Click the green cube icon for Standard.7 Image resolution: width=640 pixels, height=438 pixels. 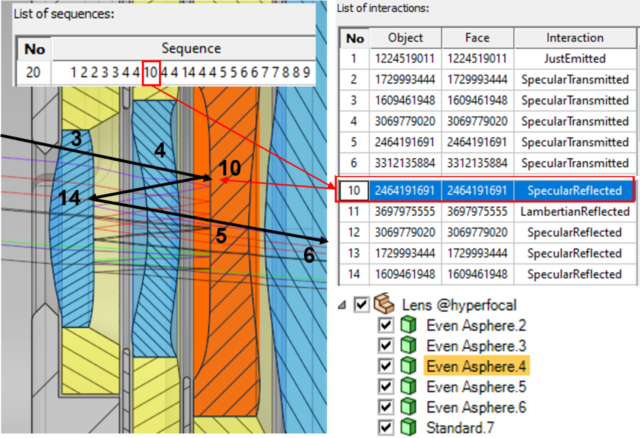(409, 428)
